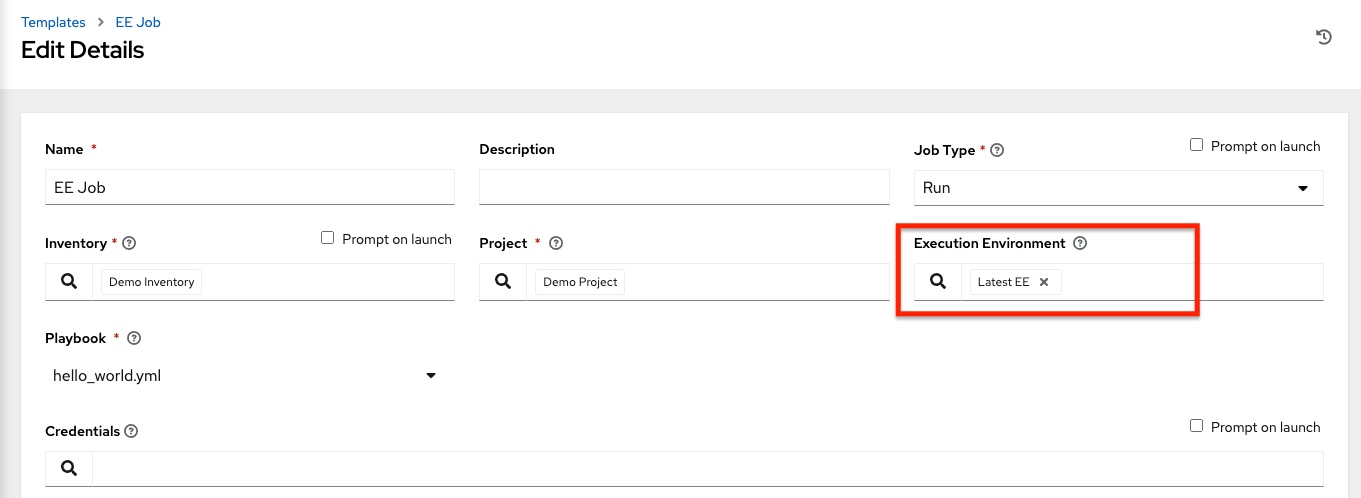Viewport: 1361px width, 498px height.
Task: Open the EE Job breadcrumb link
Action: tap(138, 22)
